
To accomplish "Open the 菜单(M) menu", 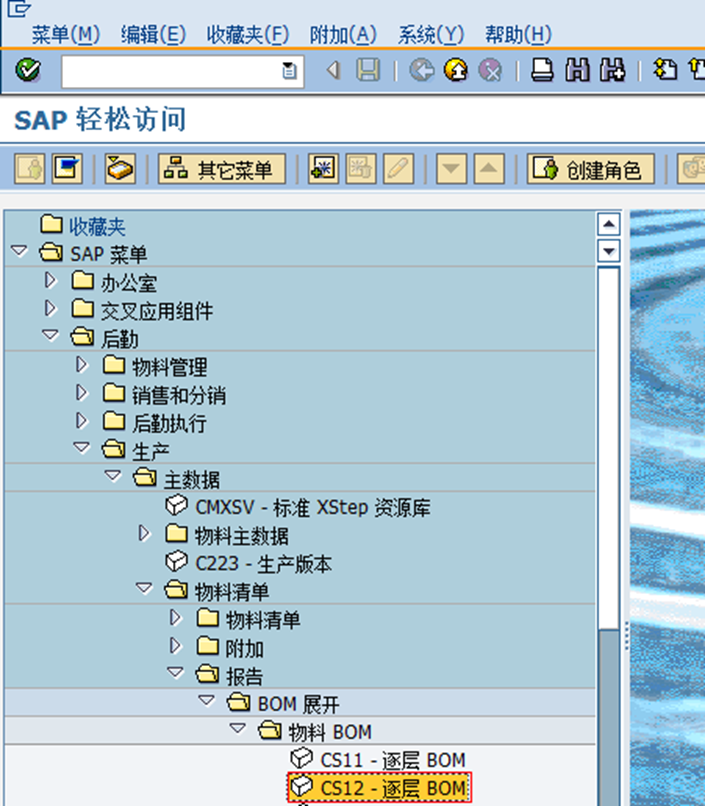I will [x=66, y=35].
